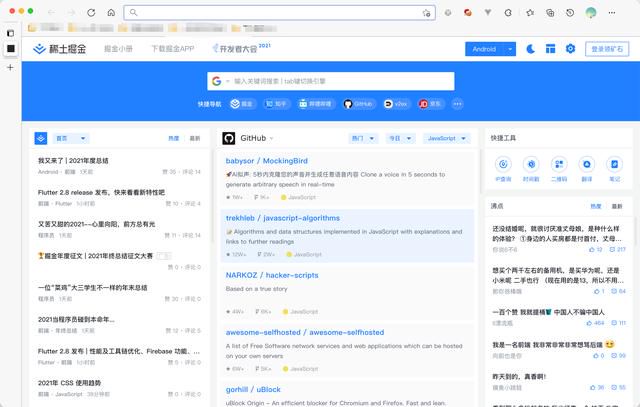Open article 2021年 CSS 使用趋势
Screen dimensions: 640x407
click(x=69, y=383)
